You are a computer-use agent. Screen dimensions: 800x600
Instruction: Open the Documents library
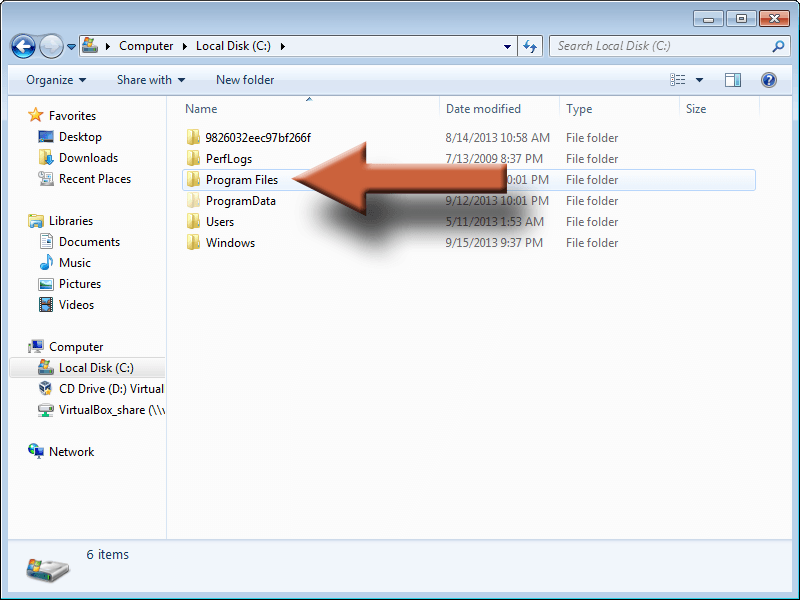89,242
